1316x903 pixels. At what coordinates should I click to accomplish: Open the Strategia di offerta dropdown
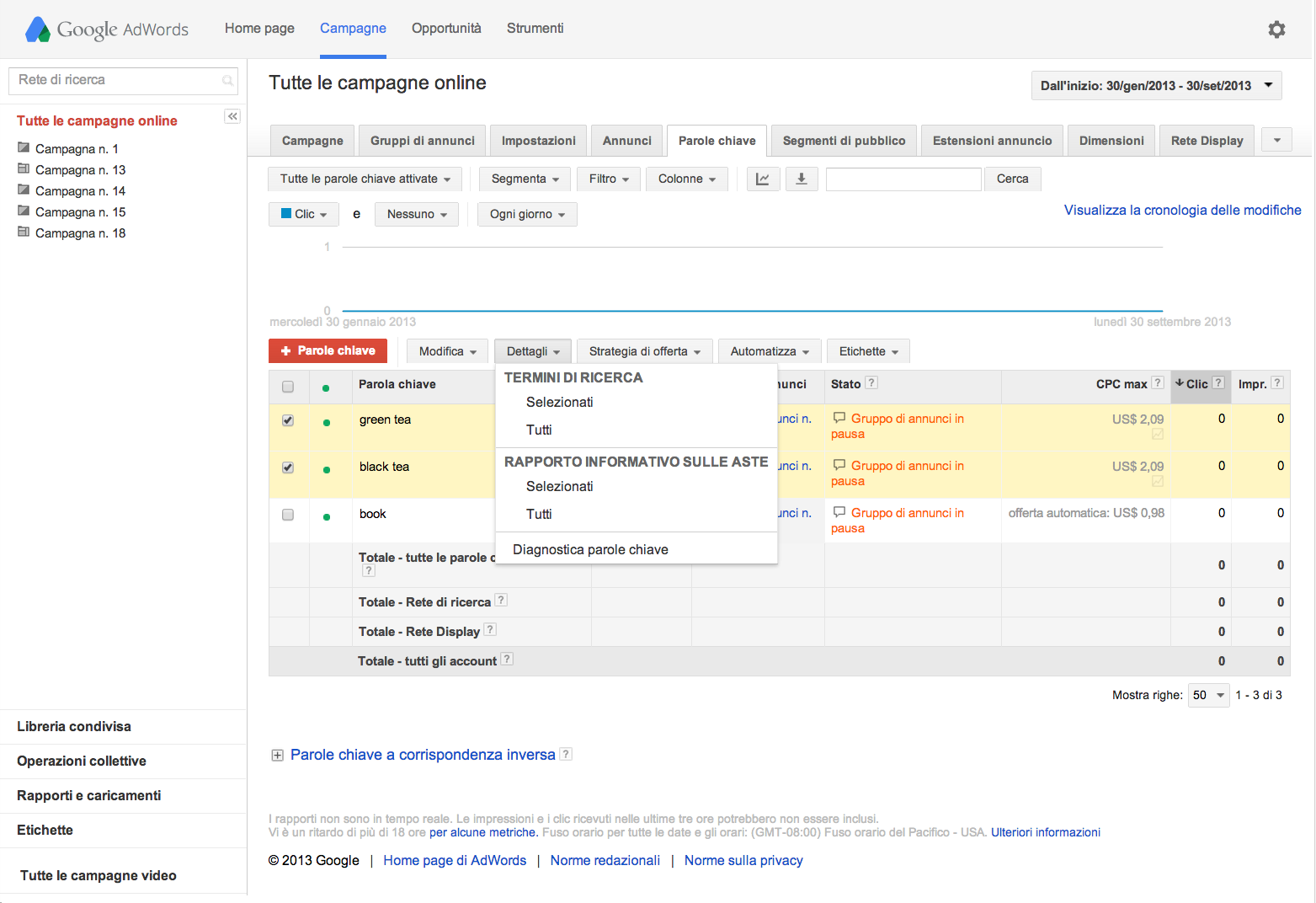645,351
